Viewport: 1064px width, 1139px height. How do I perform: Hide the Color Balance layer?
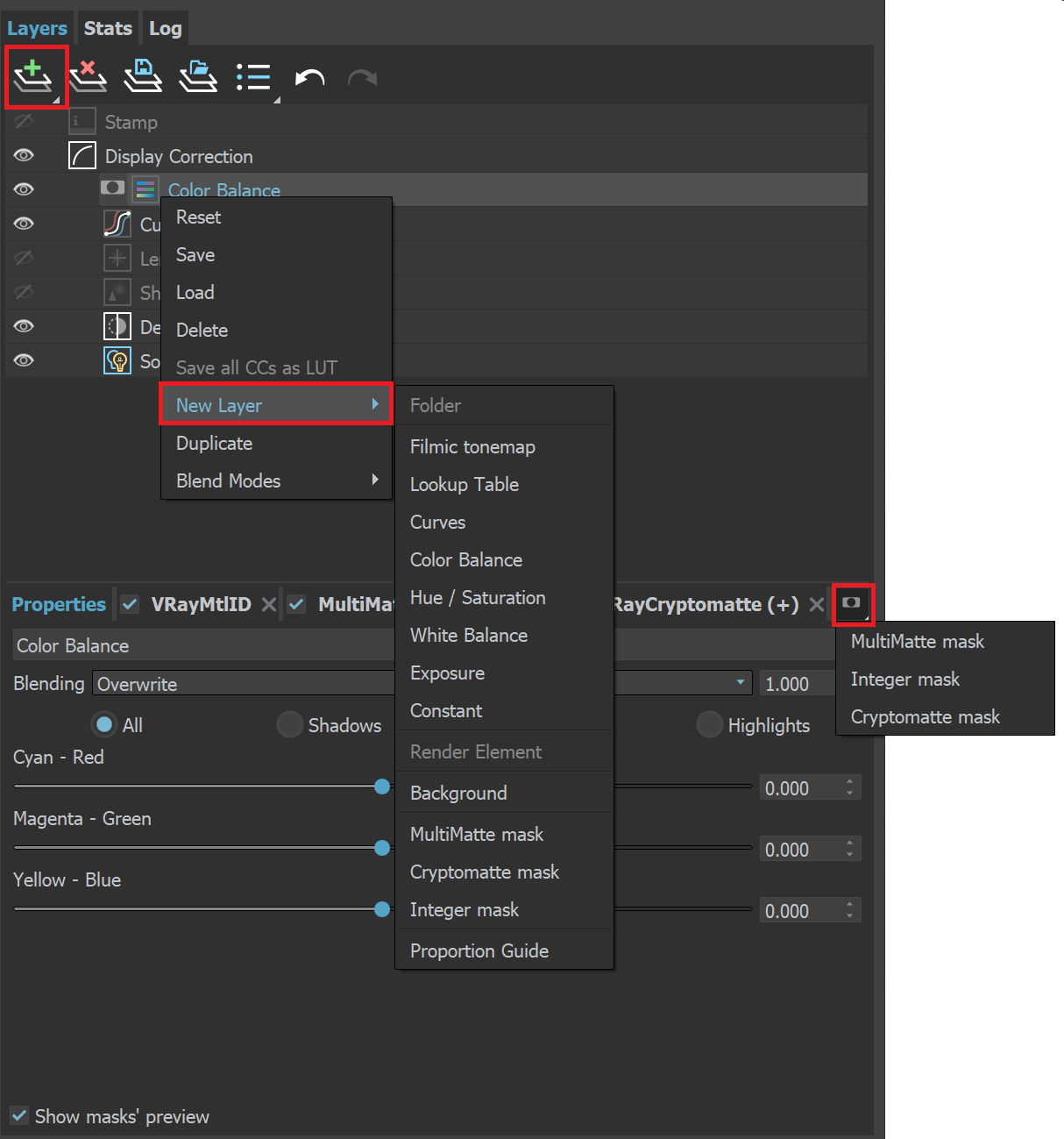(x=24, y=189)
